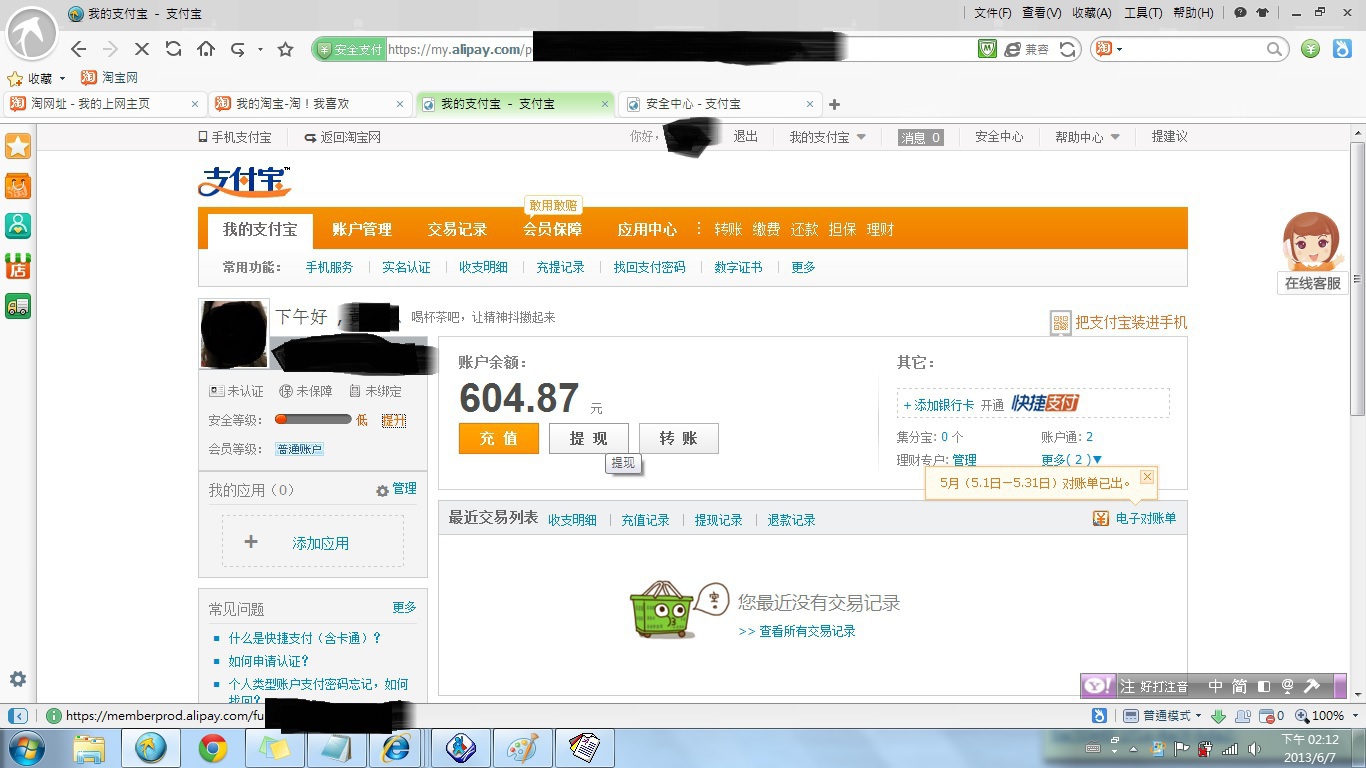Image resolution: width=1366 pixels, height=768 pixels.
Task: Click the skin shirt icon in title bar
Action: coord(1262,13)
